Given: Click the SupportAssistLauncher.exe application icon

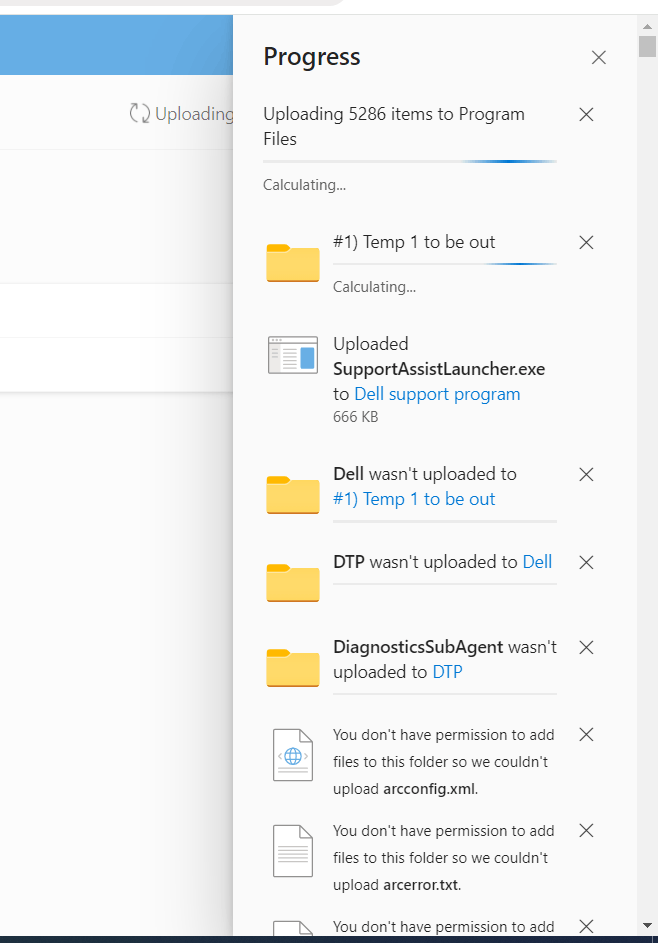Looking at the screenshot, I should 293,355.
